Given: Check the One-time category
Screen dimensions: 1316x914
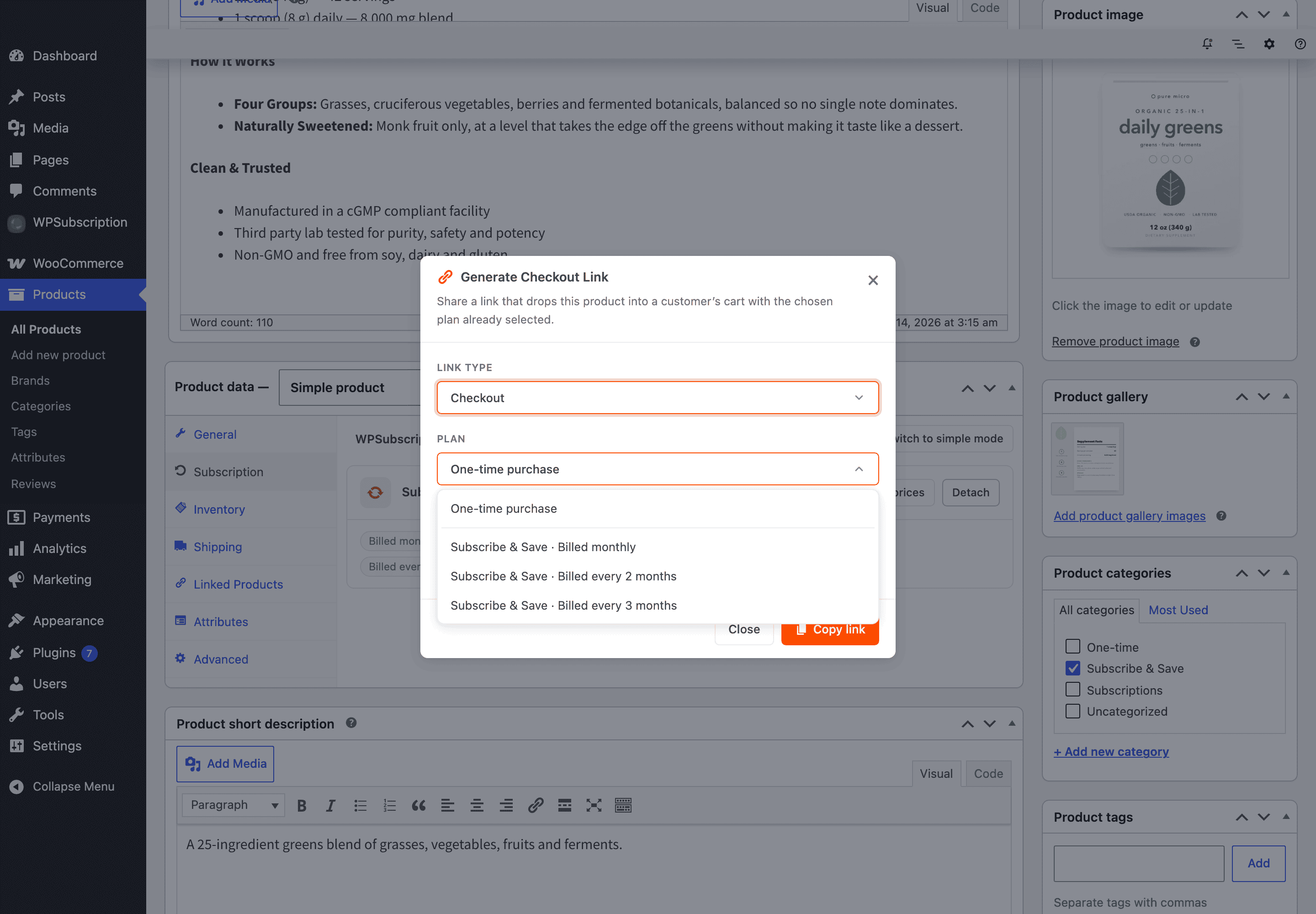Looking at the screenshot, I should (1072, 647).
